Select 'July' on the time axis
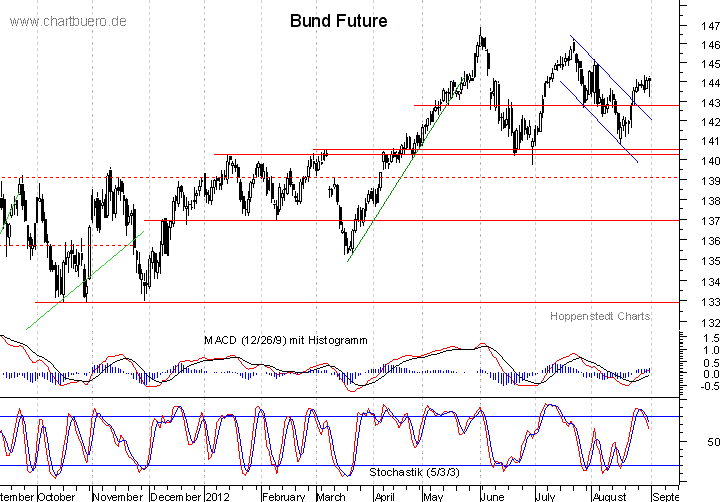This screenshot has height=502, width=723. tap(545, 496)
